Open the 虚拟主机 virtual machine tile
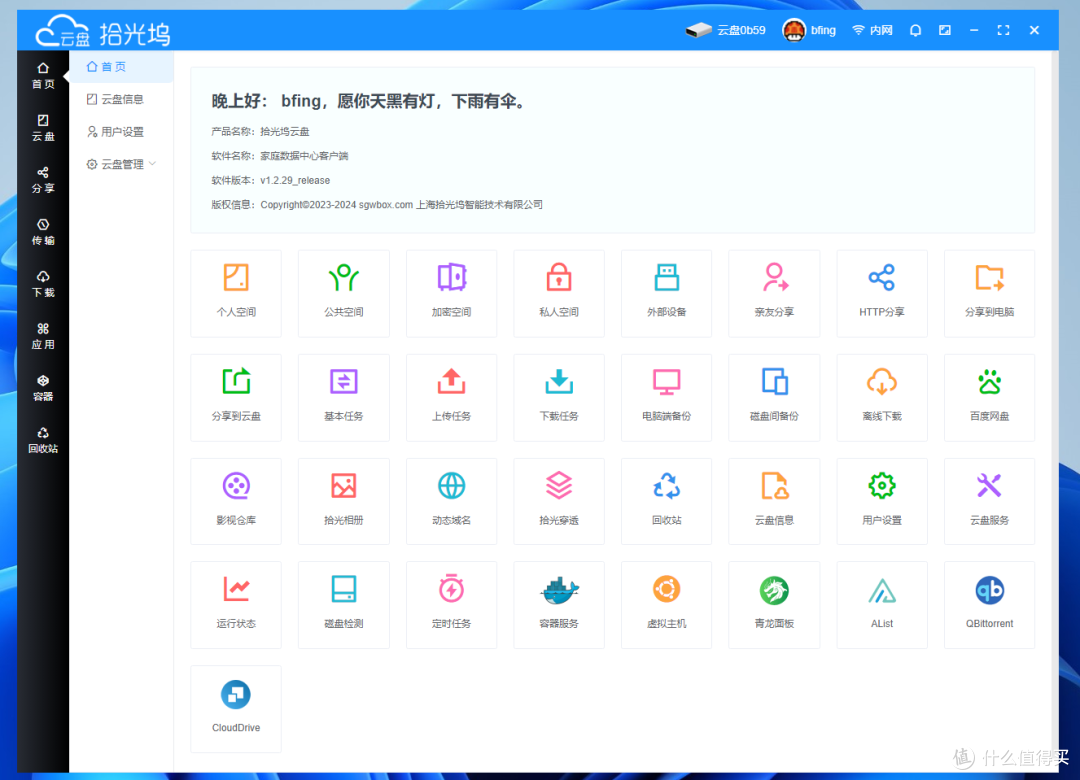1080x780 pixels. click(666, 604)
